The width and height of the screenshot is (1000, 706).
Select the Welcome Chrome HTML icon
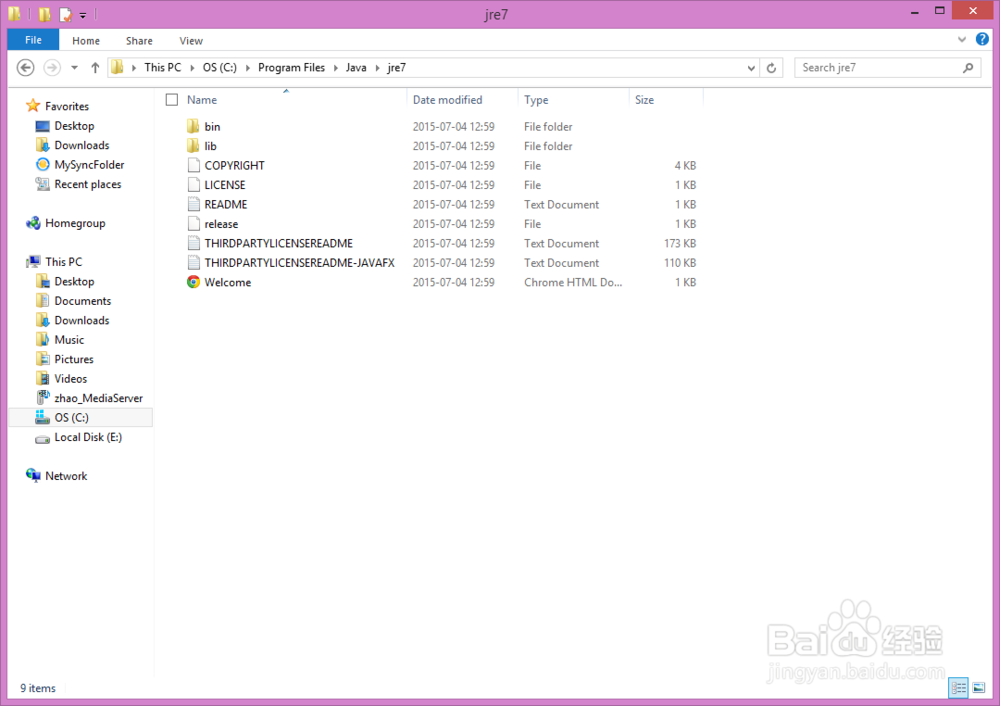[x=193, y=282]
